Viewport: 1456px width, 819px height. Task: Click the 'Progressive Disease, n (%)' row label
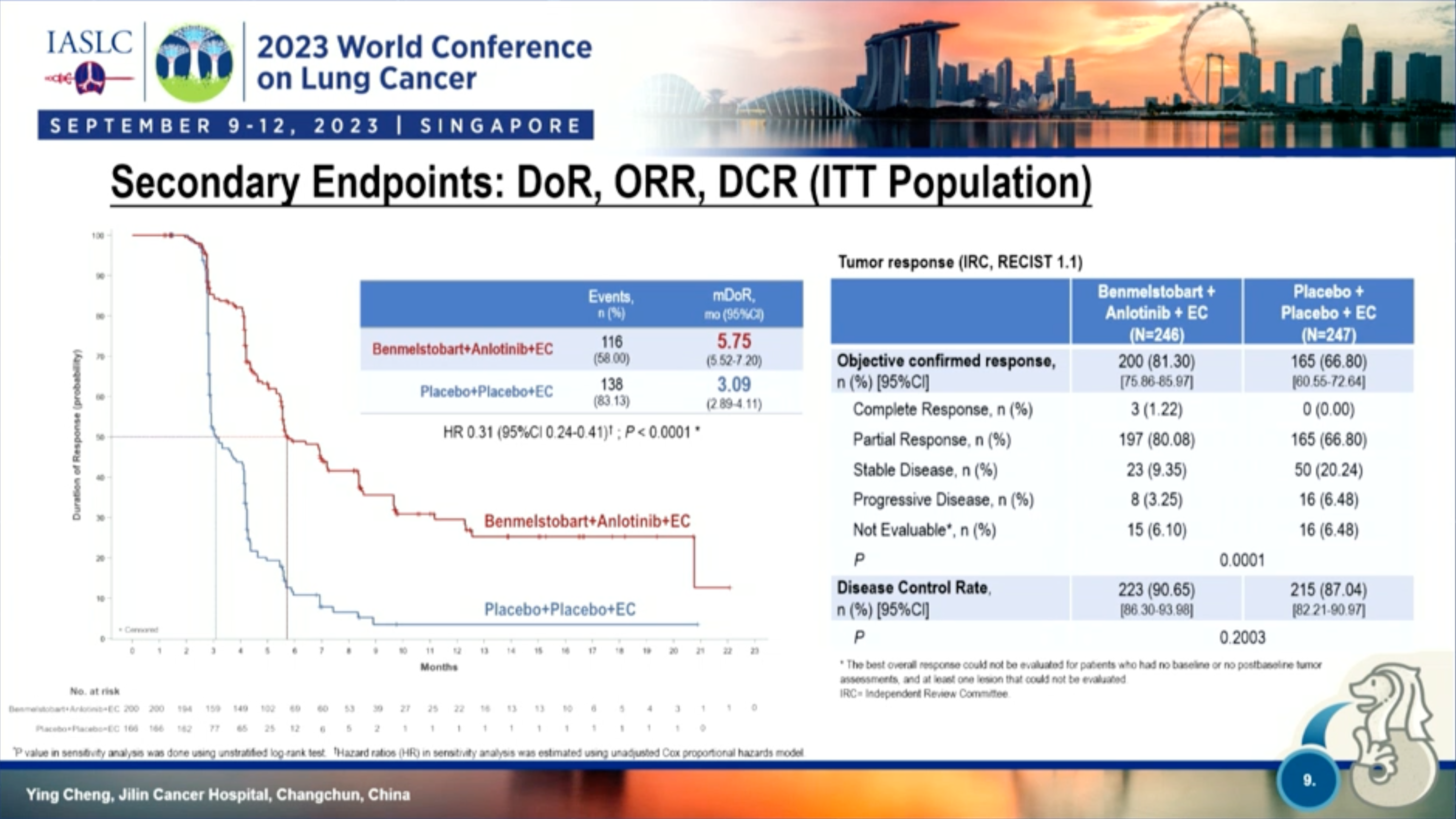click(x=943, y=500)
